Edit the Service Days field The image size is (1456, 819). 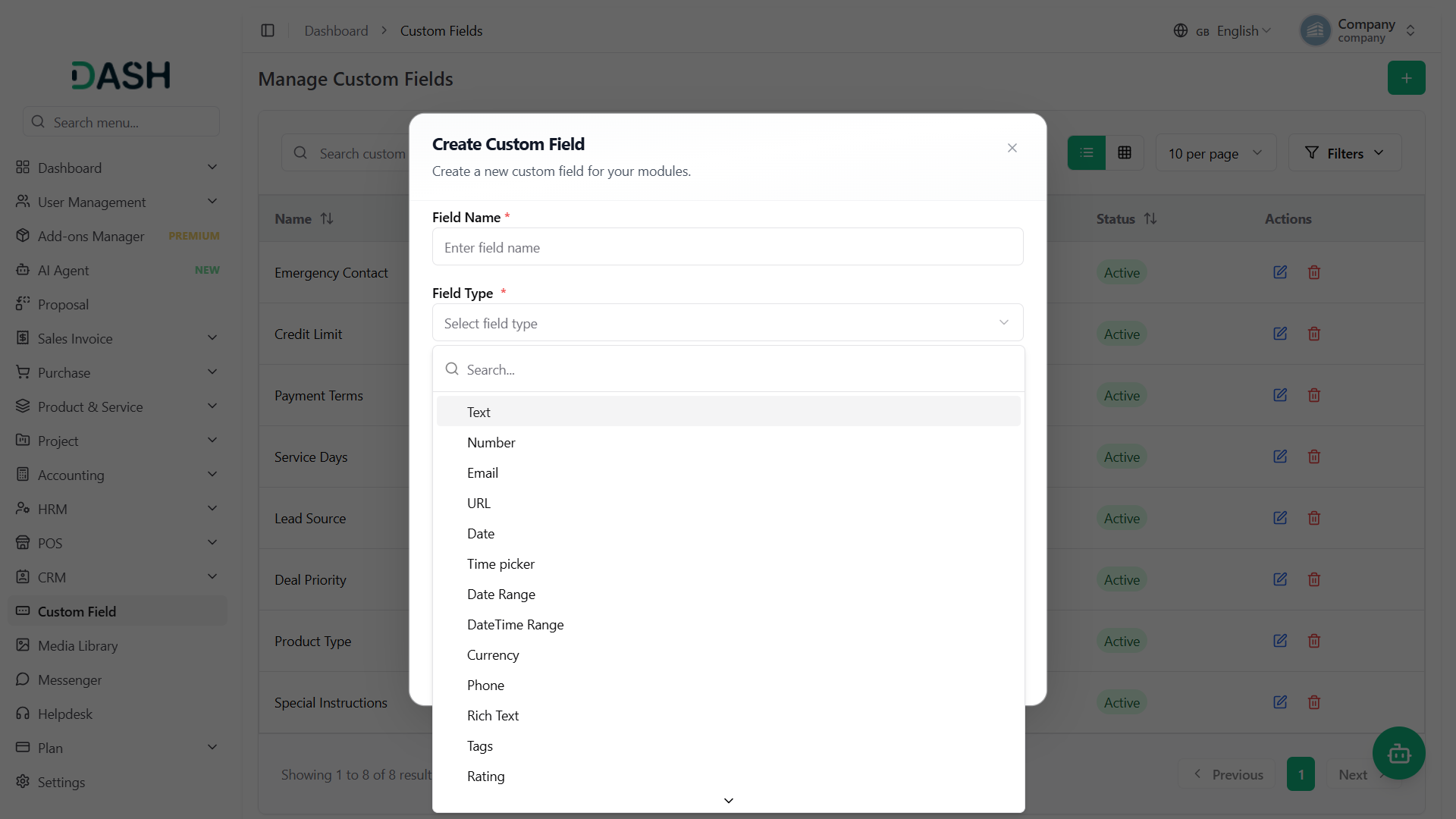[1280, 457]
